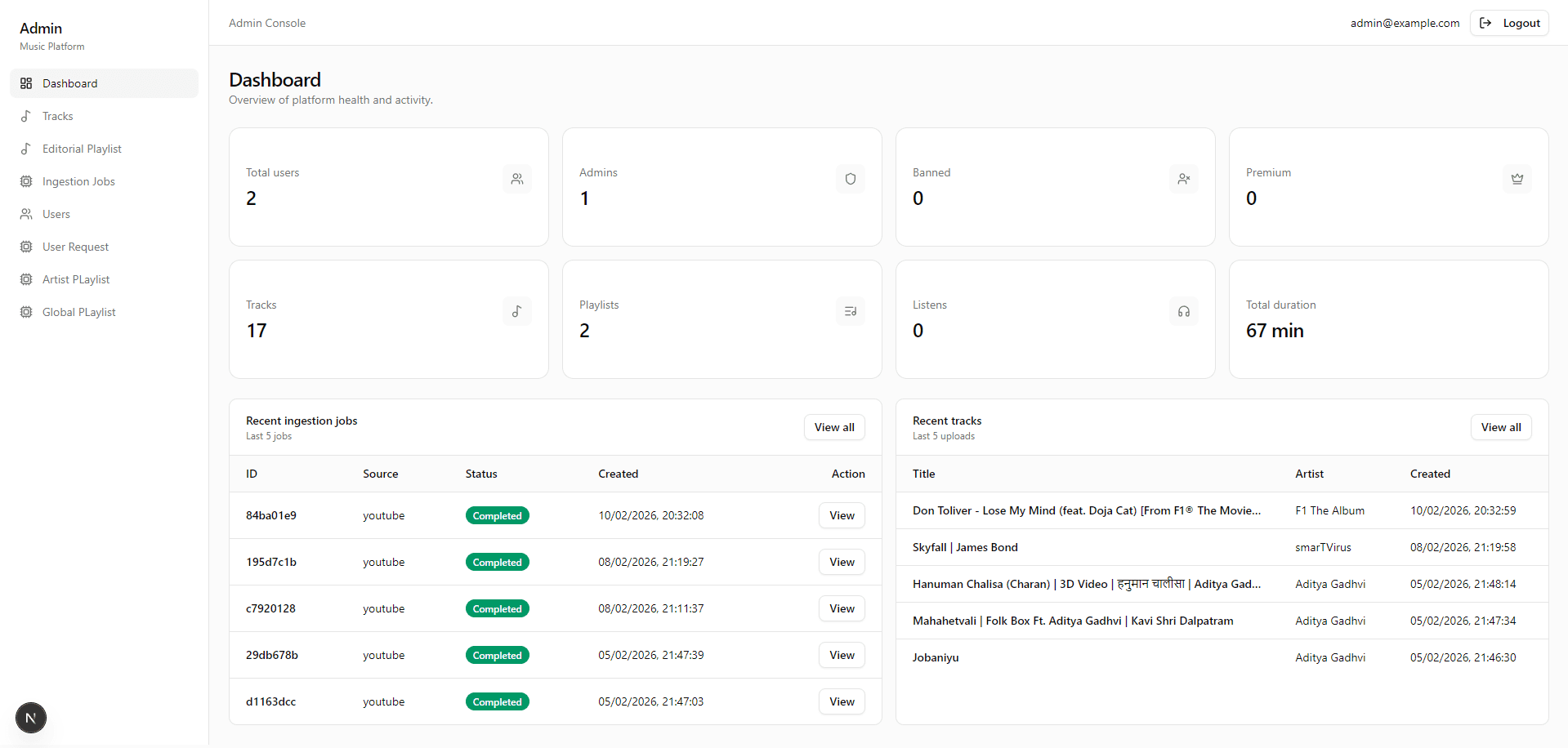Click the Global PLaylist chip icon
This screenshot has height=748, width=1568.
pos(26,312)
